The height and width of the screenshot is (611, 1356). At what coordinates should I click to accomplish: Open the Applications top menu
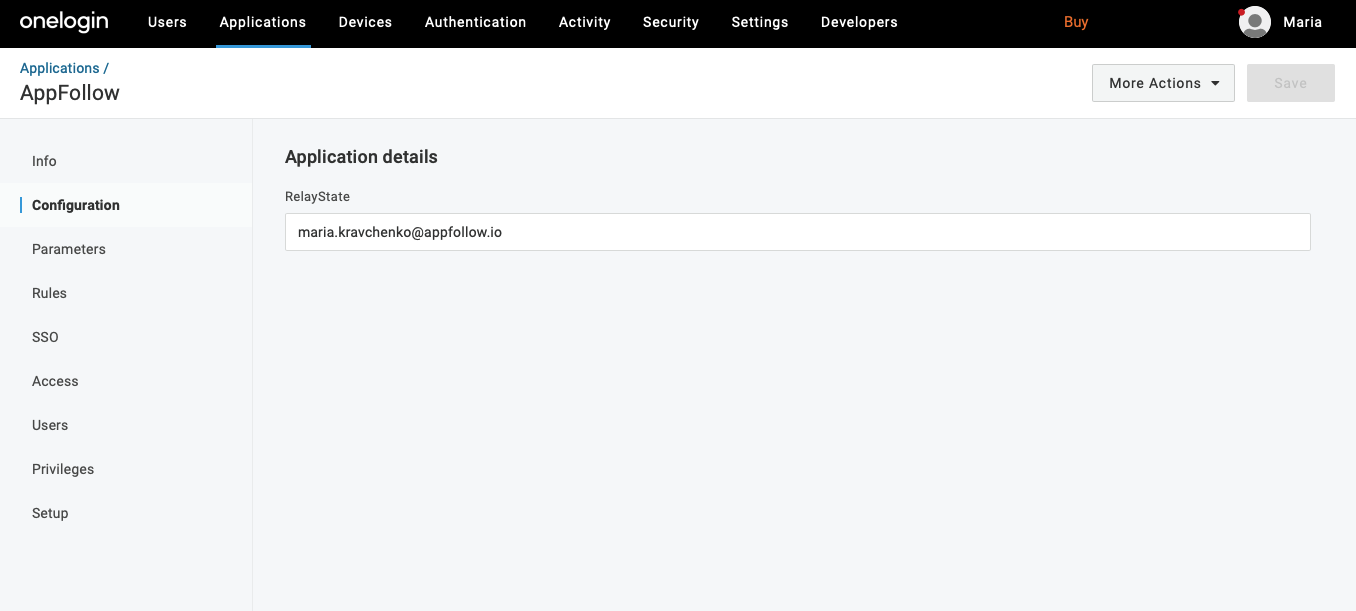coord(263,22)
